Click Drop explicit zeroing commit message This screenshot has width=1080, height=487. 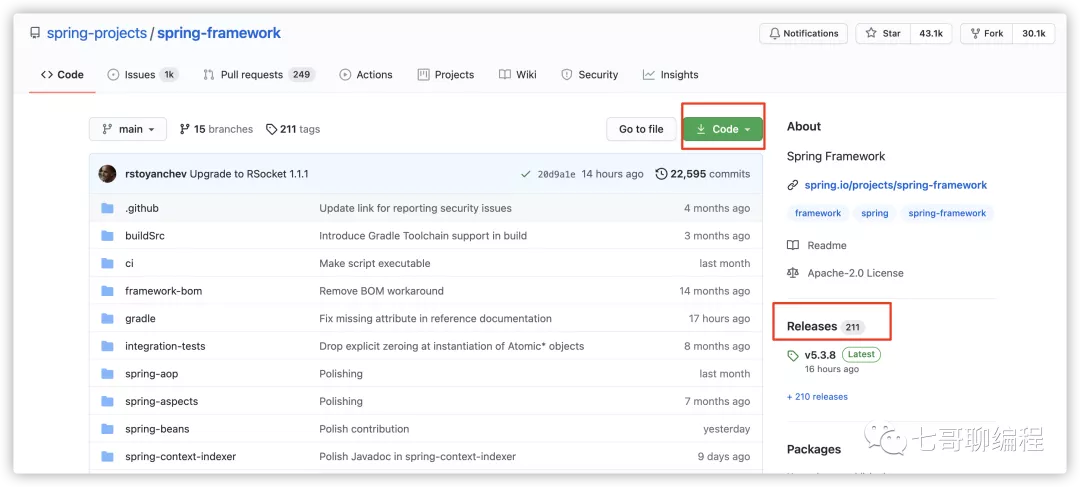[452, 346]
